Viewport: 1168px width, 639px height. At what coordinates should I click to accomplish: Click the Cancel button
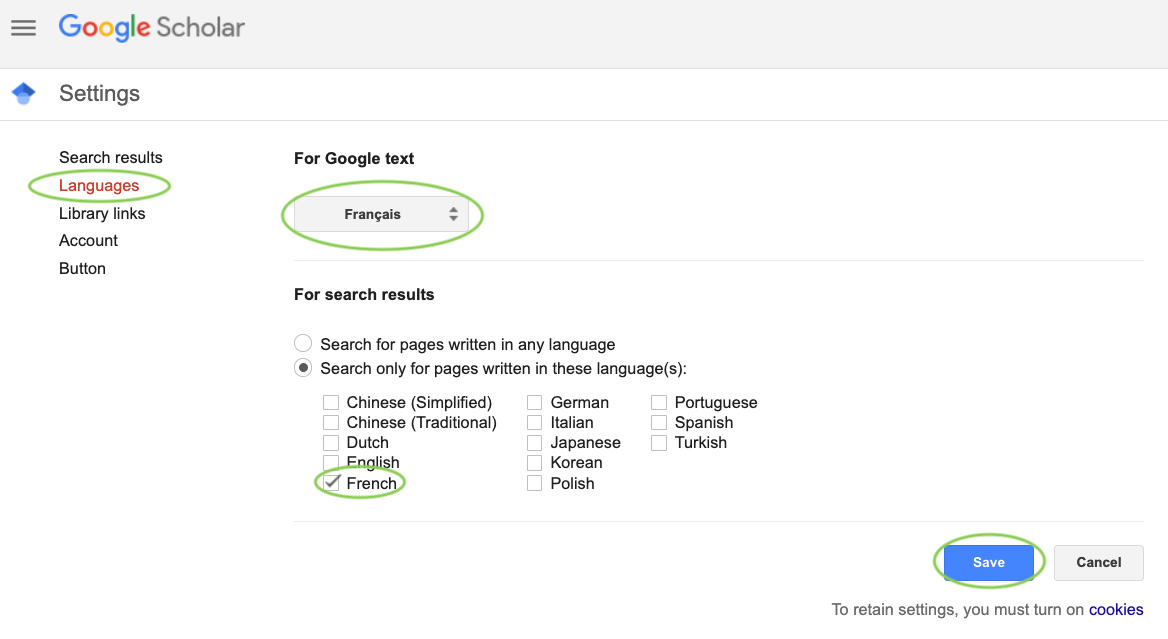pos(1099,562)
